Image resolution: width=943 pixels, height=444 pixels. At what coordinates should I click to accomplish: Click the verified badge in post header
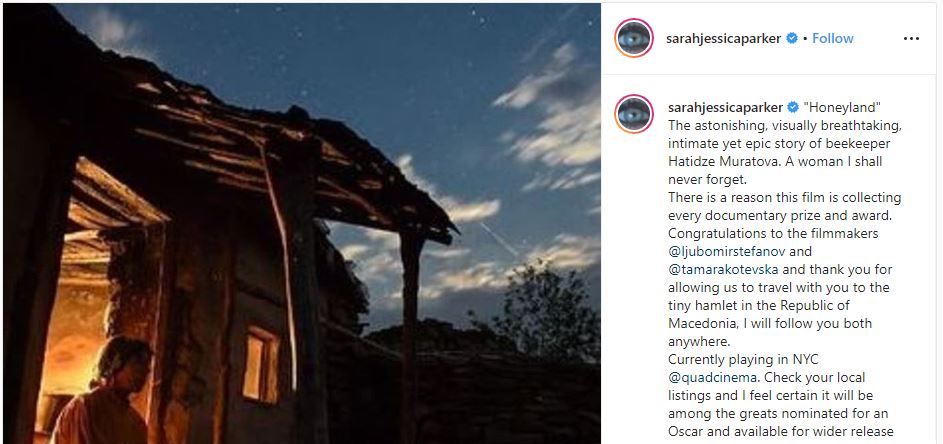792,39
